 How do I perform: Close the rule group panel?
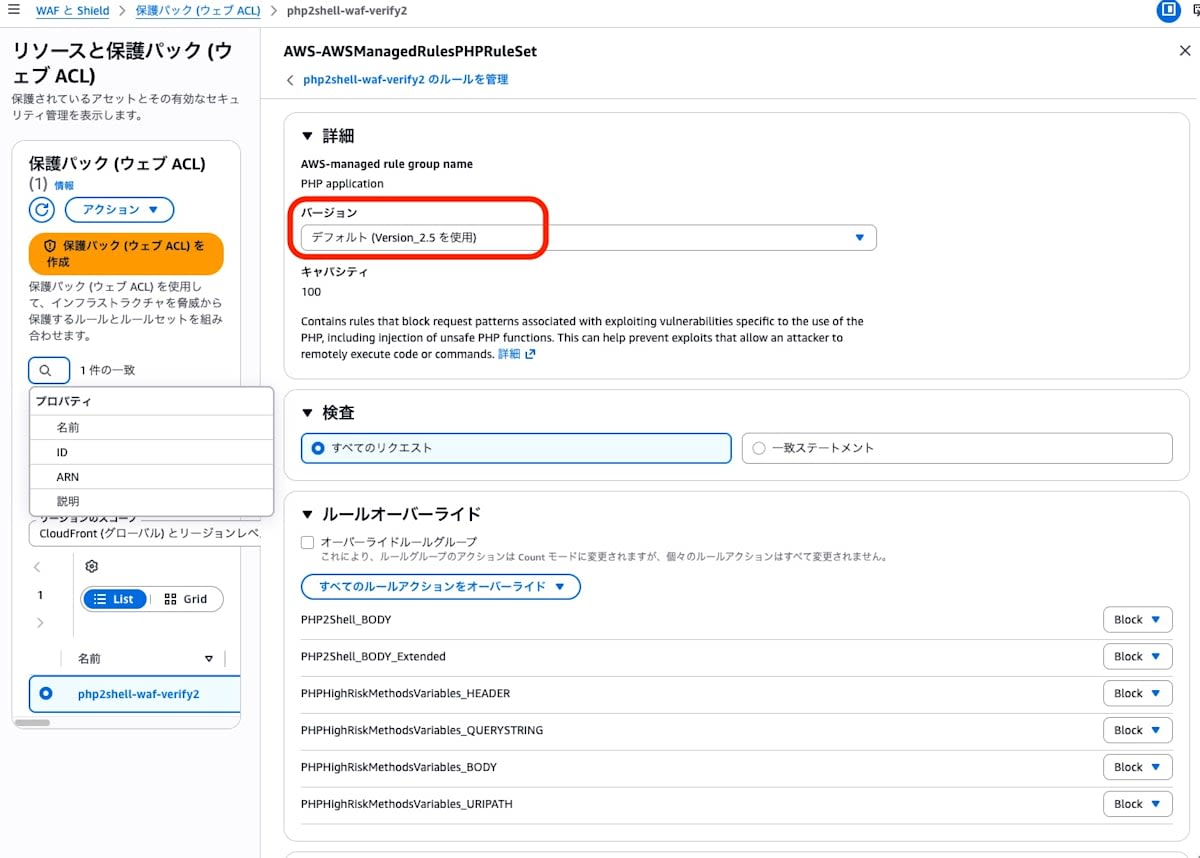[x=1185, y=51]
